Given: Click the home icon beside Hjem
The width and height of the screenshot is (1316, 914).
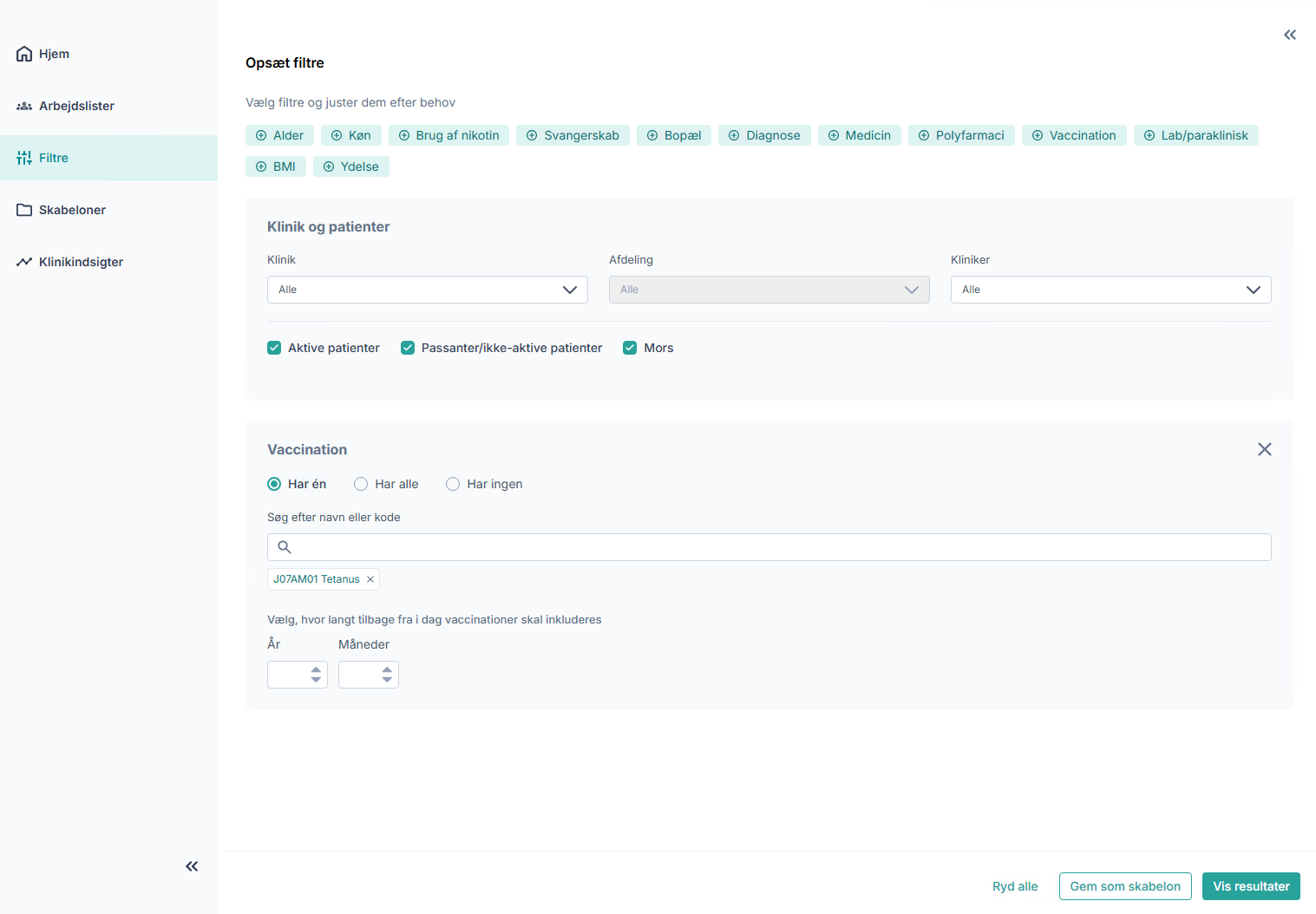Looking at the screenshot, I should (24, 54).
